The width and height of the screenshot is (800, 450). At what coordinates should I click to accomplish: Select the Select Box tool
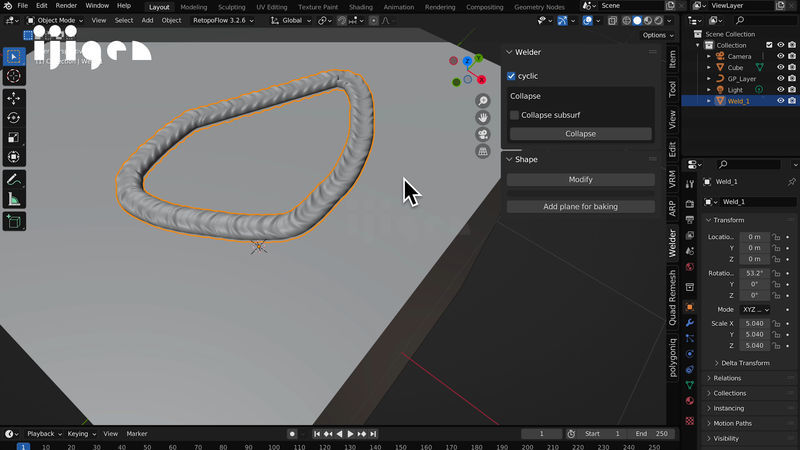tap(14, 56)
